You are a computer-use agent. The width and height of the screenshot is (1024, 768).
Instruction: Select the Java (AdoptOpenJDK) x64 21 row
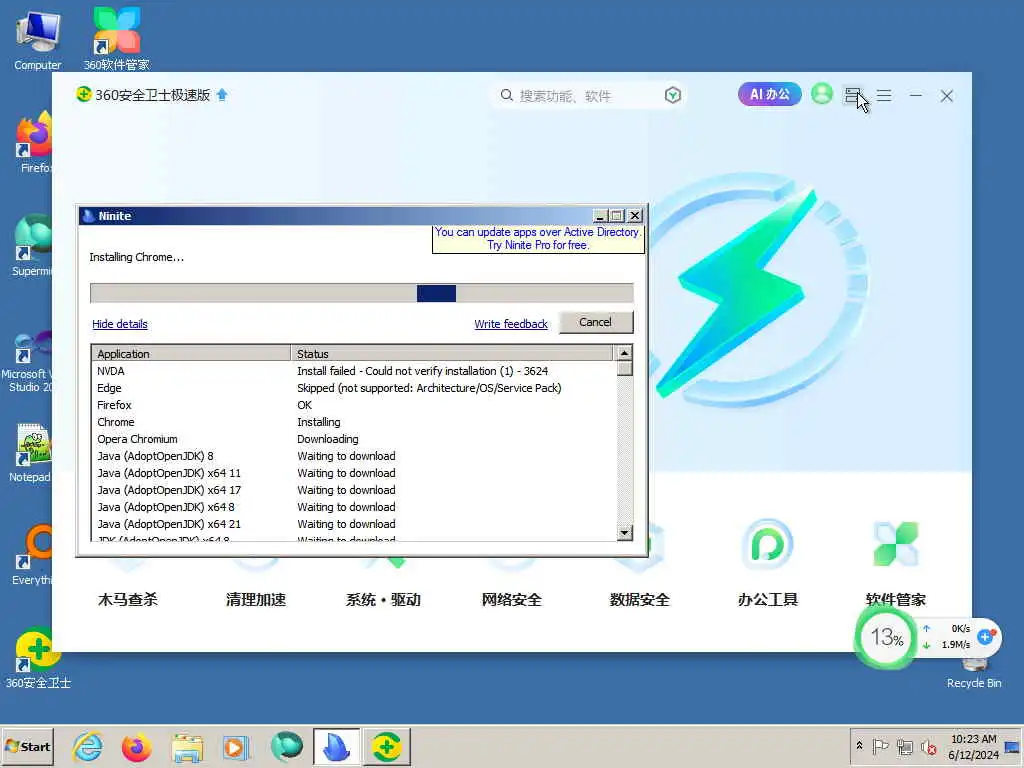355,524
